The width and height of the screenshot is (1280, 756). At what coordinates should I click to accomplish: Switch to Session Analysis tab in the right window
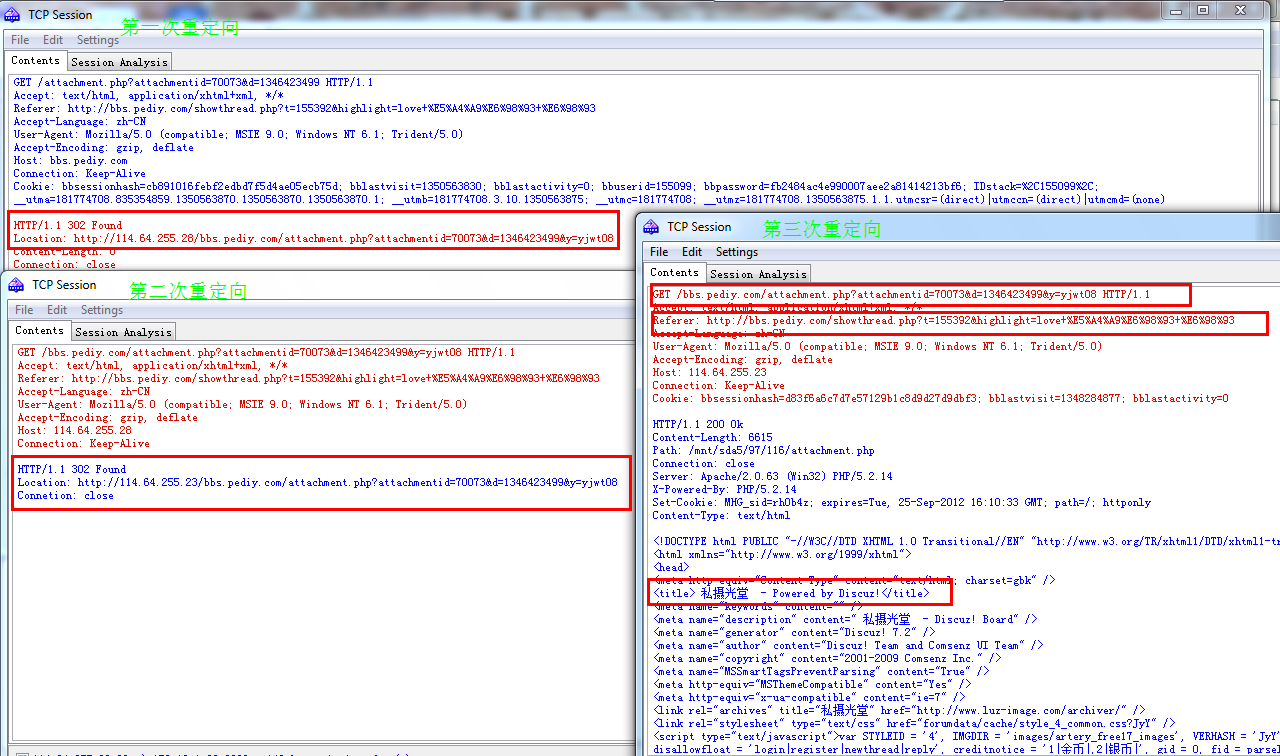point(758,274)
